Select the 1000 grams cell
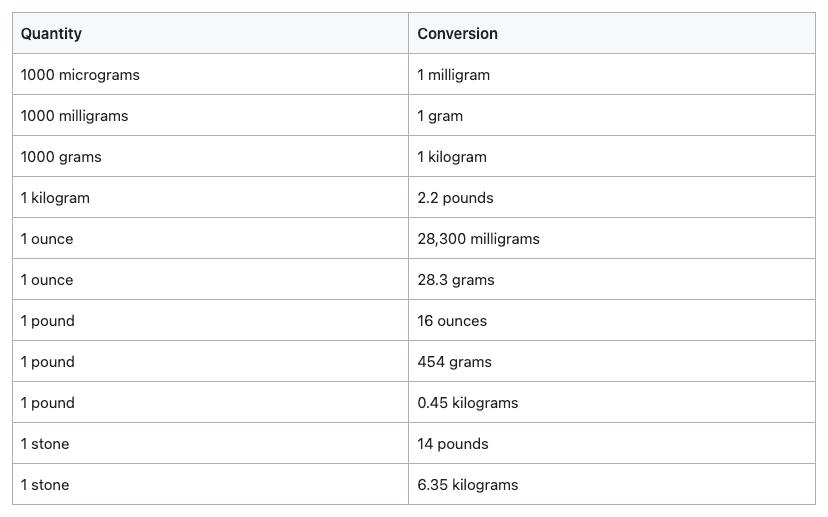828x517 pixels. coord(210,156)
